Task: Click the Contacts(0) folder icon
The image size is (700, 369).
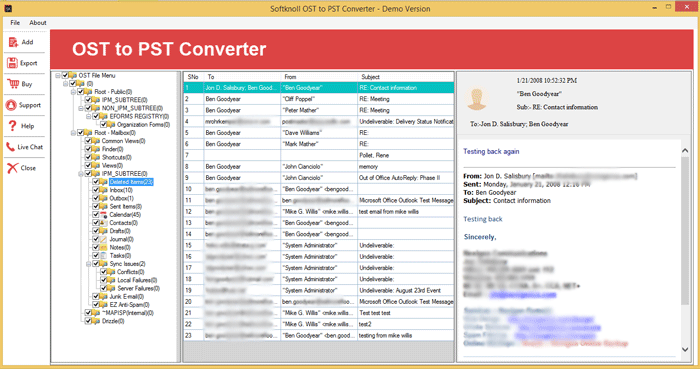Action: pyautogui.click(x=104, y=223)
